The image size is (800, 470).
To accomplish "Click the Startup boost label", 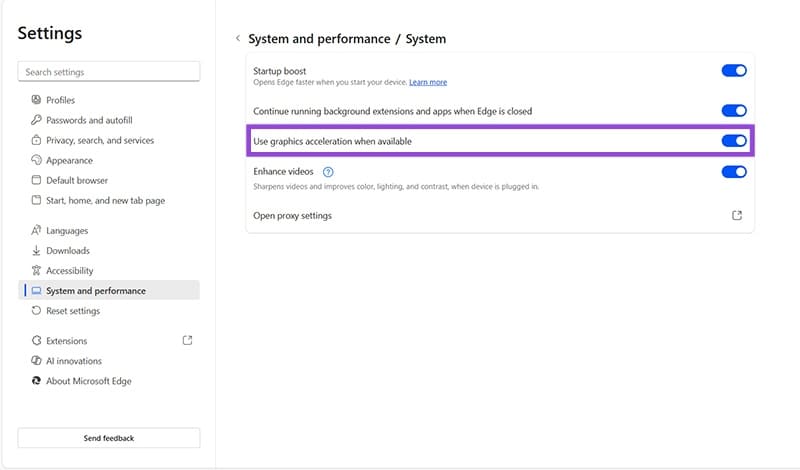I will [x=280, y=71].
